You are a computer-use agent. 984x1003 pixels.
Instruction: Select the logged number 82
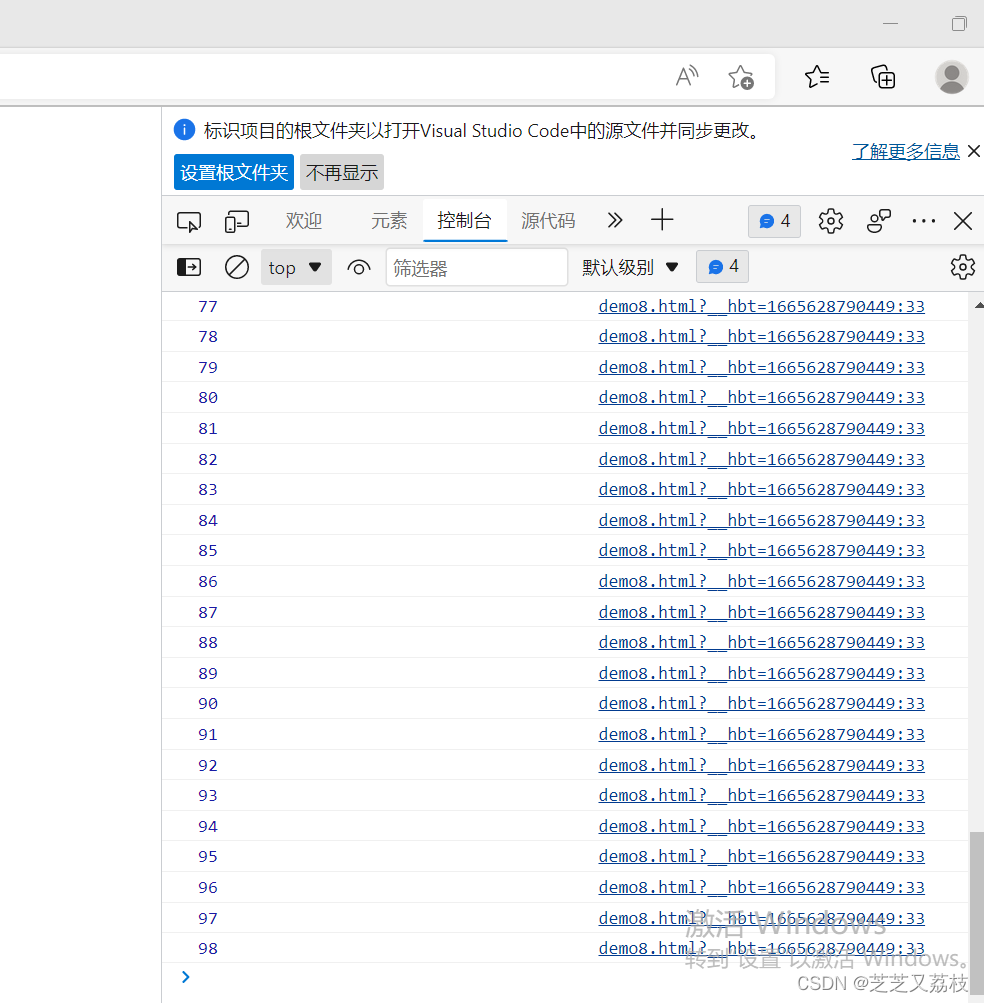(208, 459)
